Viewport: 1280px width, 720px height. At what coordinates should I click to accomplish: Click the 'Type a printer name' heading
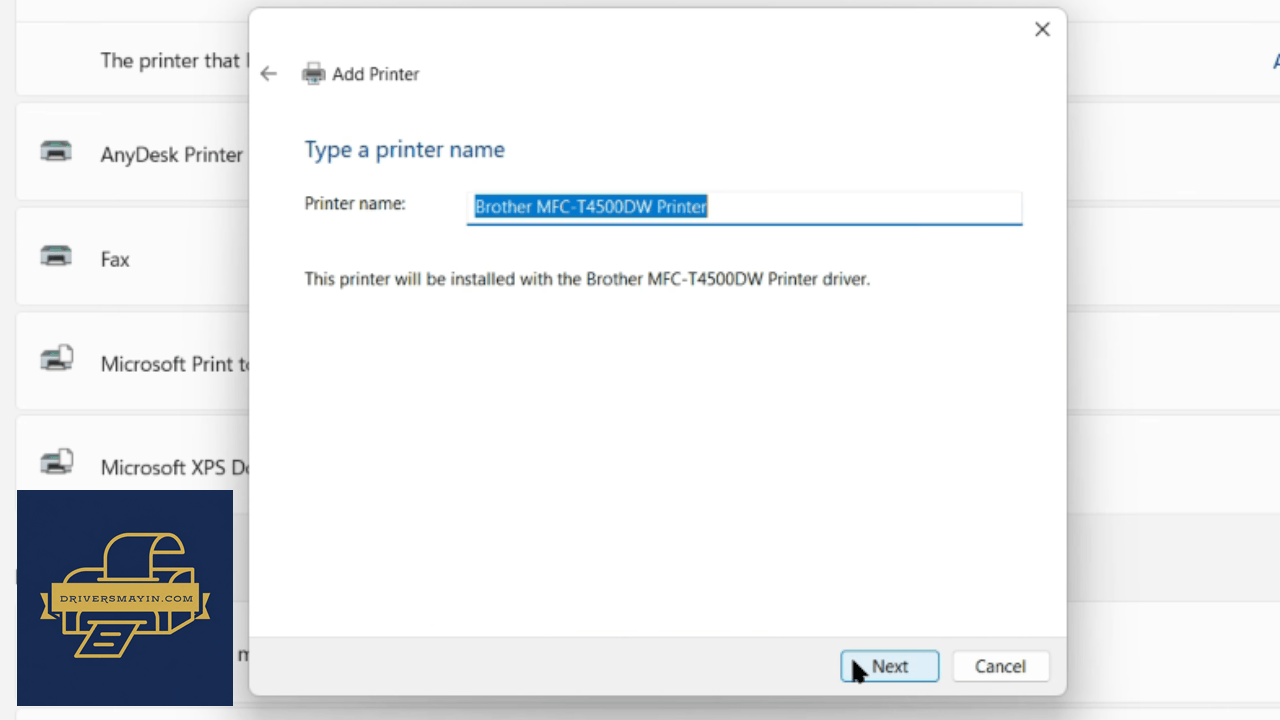click(404, 150)
